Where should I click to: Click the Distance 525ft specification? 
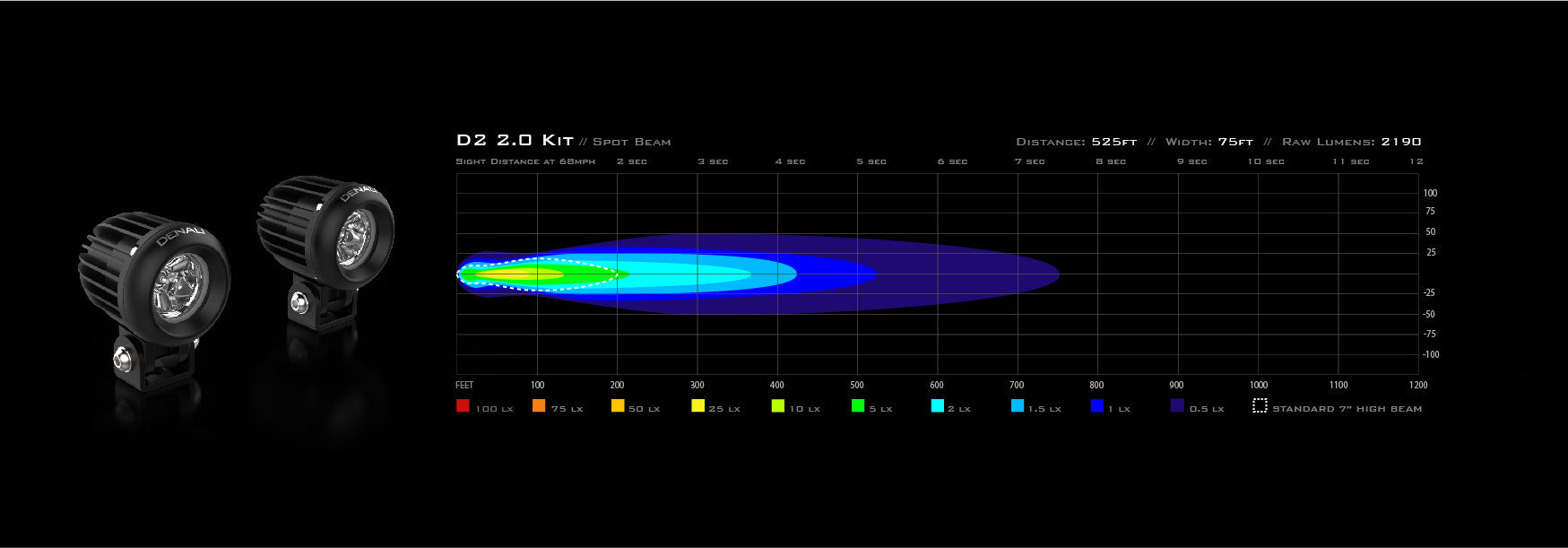[1076, 142]
